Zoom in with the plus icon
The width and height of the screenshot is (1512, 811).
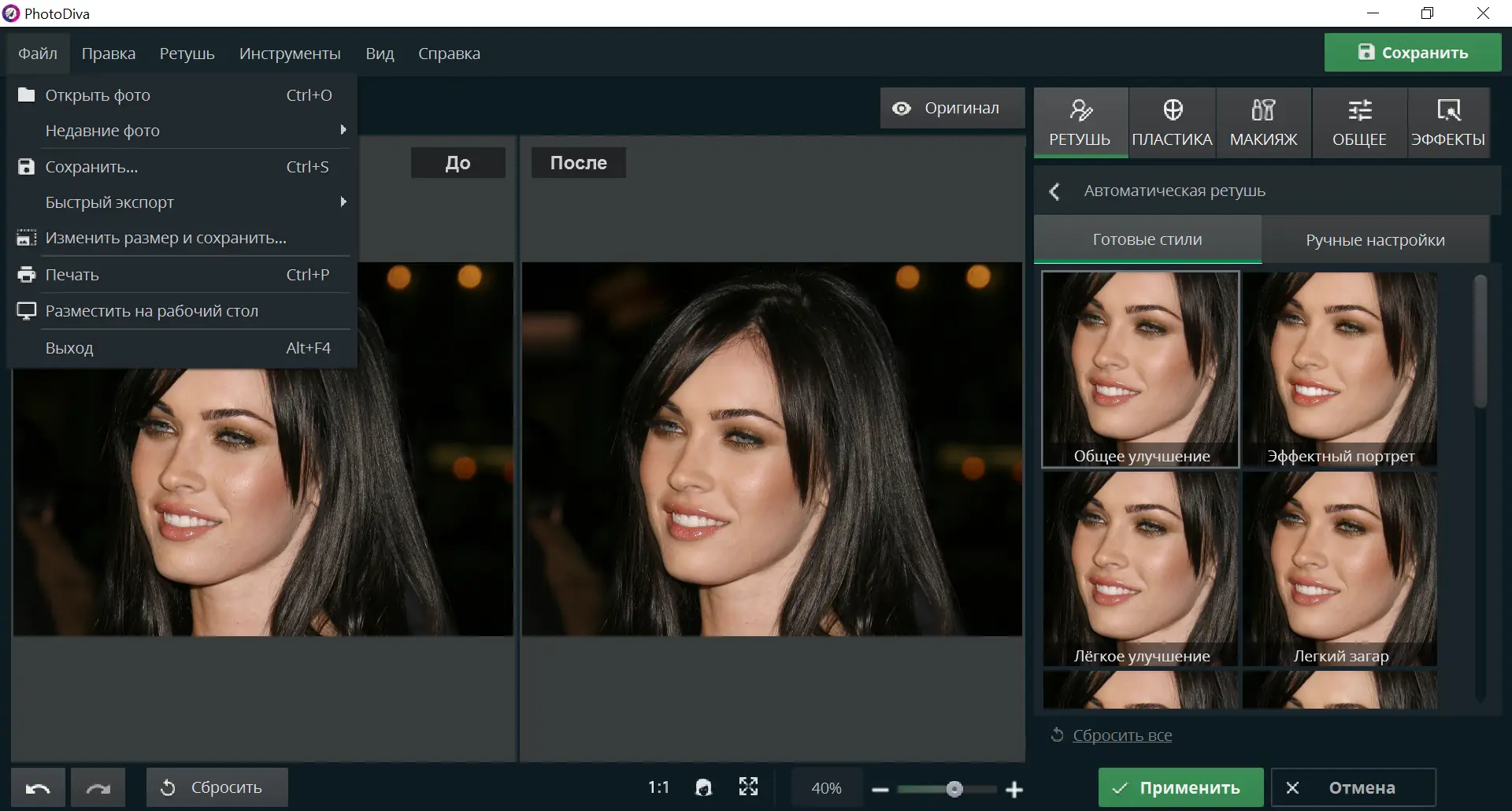[1014, 789]
